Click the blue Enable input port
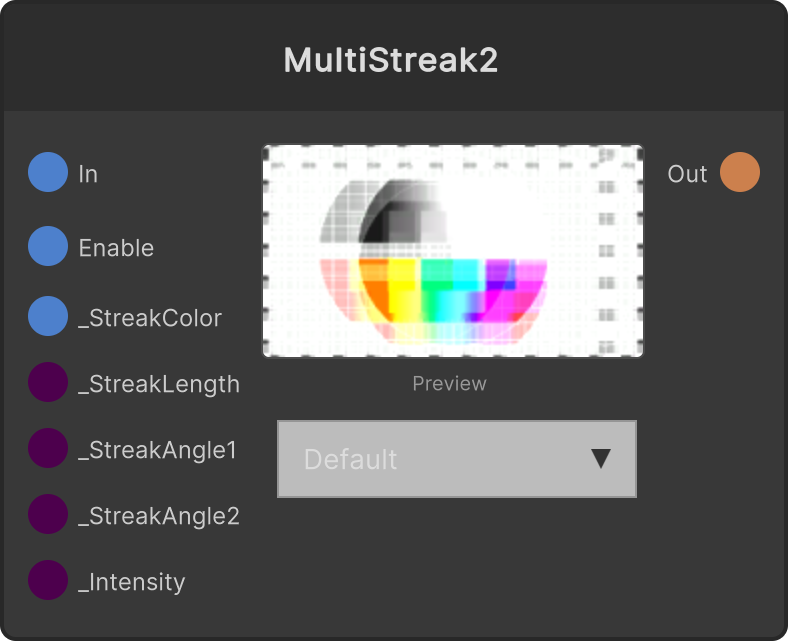Viewport: 788px width, 641px height. [x=48, y=246]
